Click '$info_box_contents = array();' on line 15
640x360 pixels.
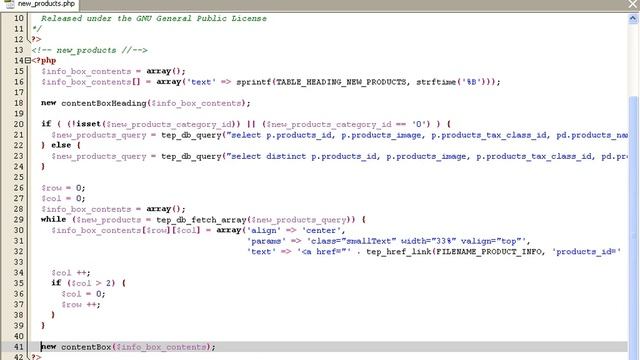click(113, 71)
